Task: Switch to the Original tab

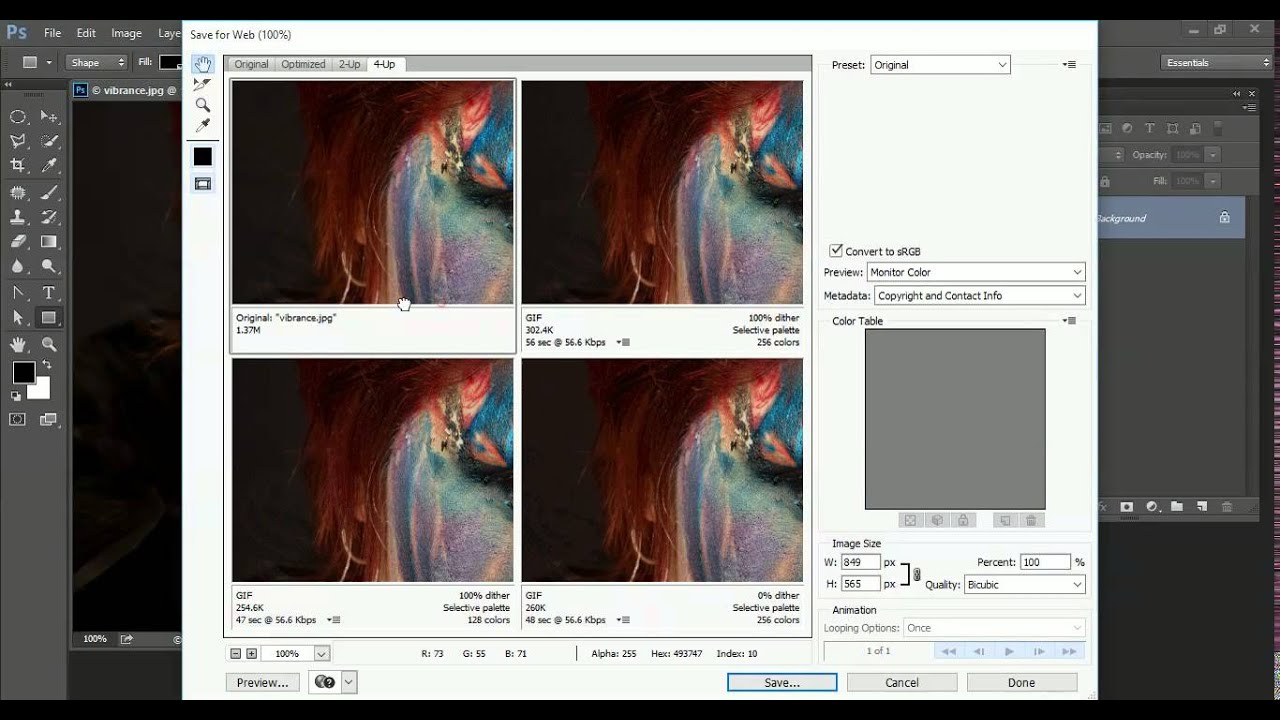Action: 251,64
